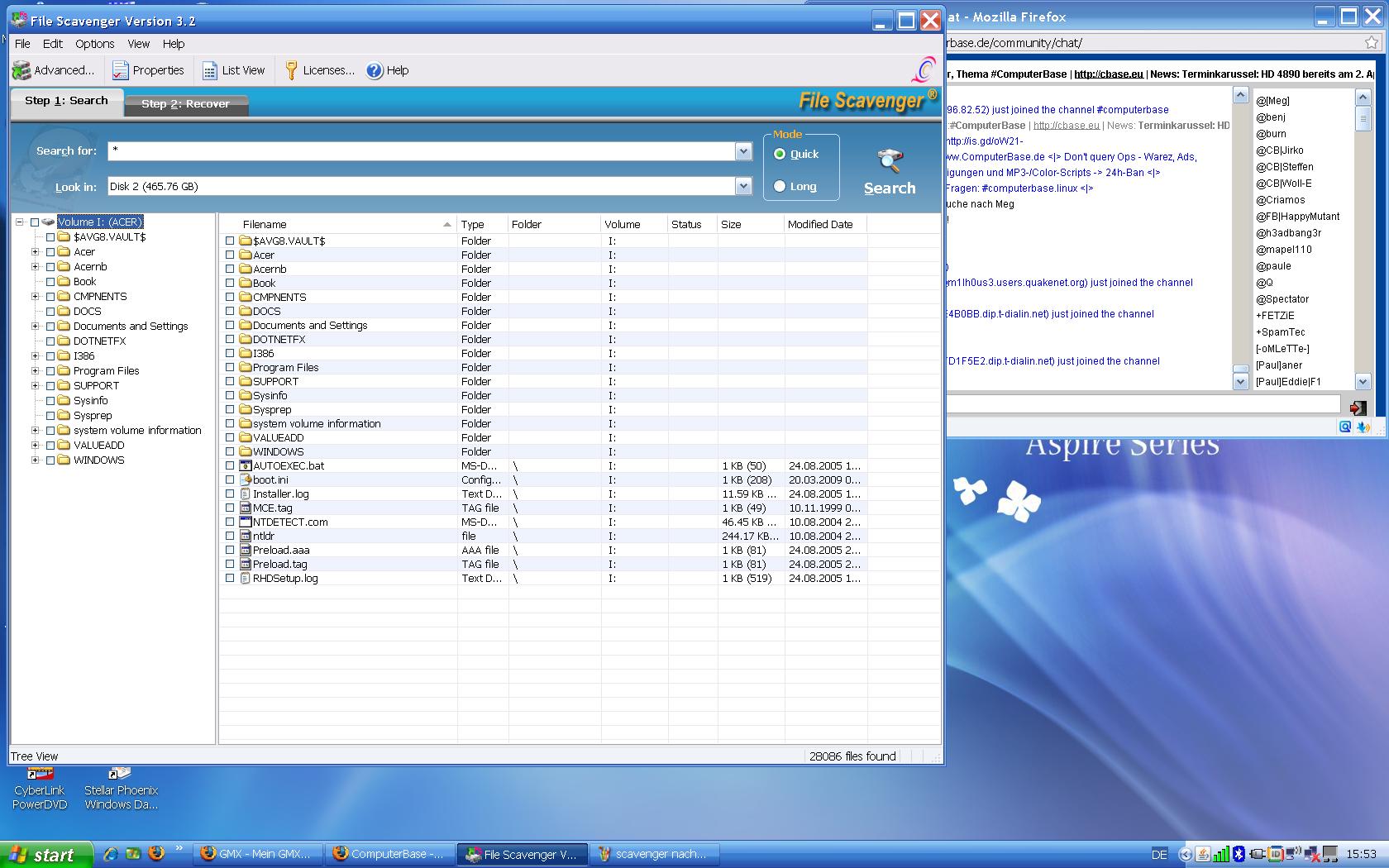Check the box for ntldr
The height and width of the screenshot is (868, 1389).
[x=230, y=537]
